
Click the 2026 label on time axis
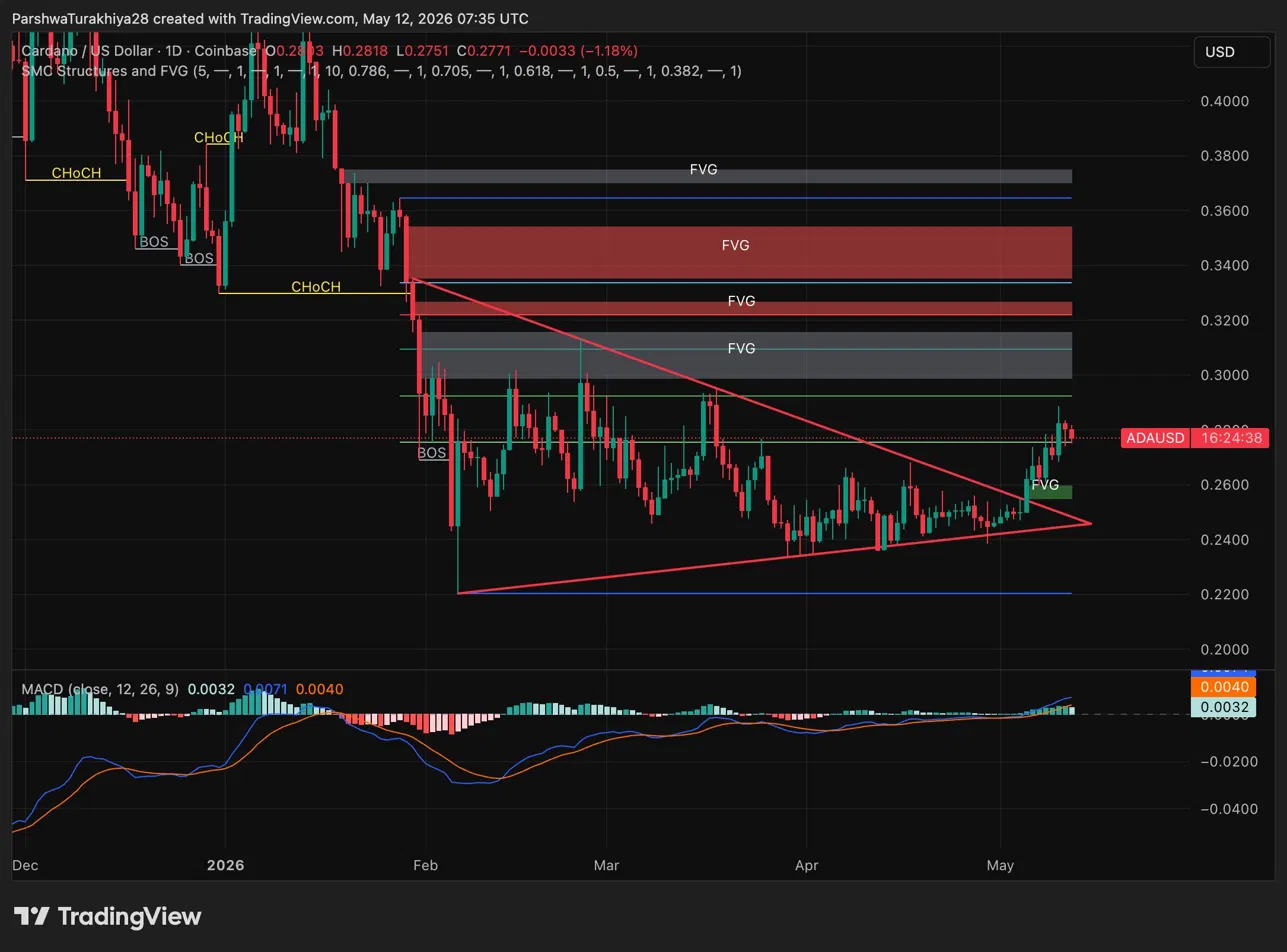[225, 865]
